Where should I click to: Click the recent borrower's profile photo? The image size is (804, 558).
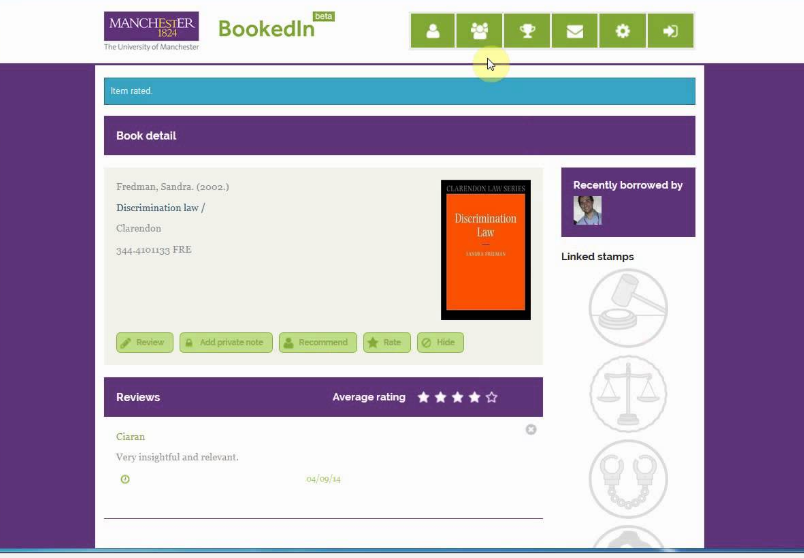[x=587, y=210]
